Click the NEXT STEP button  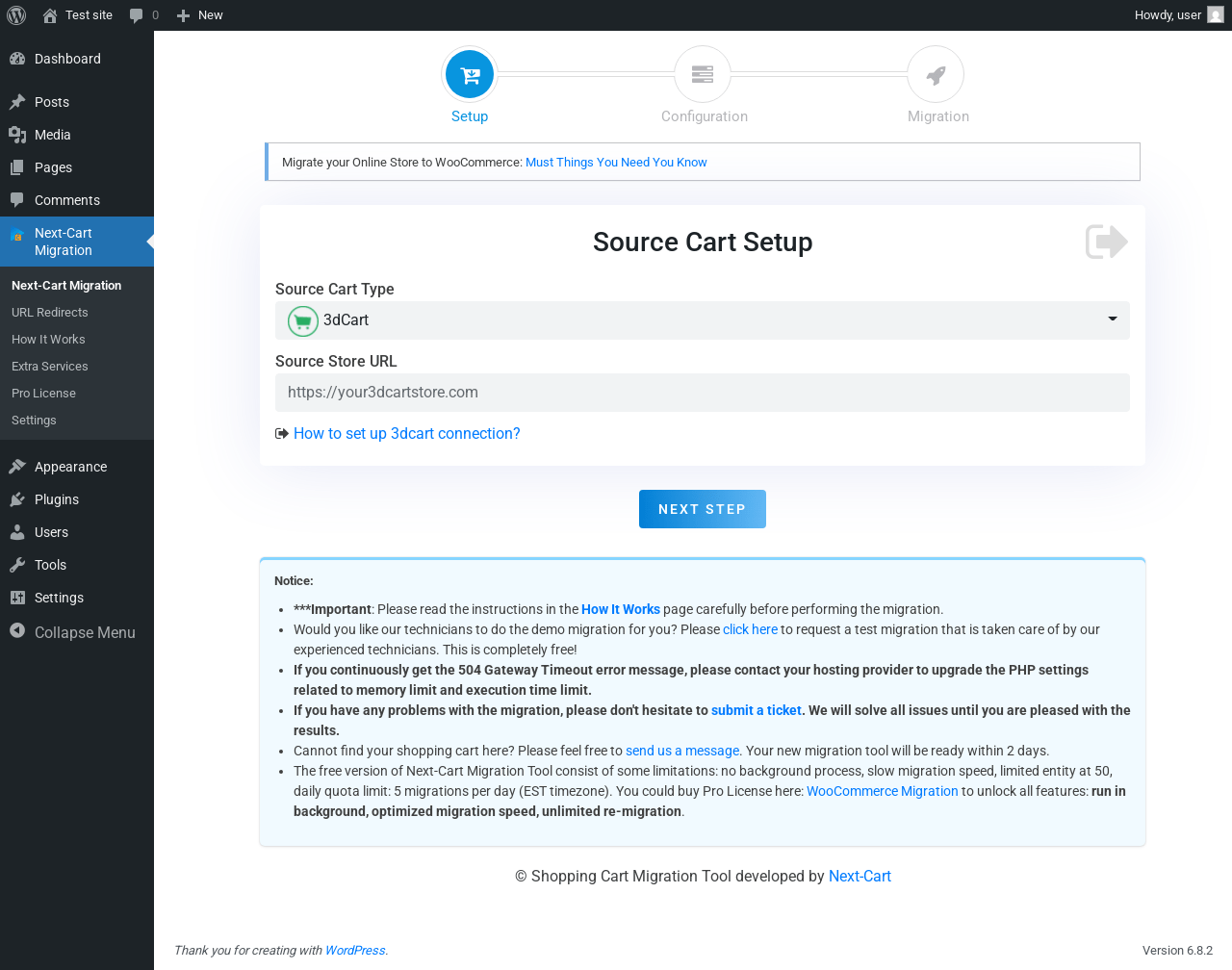point(703,509)
